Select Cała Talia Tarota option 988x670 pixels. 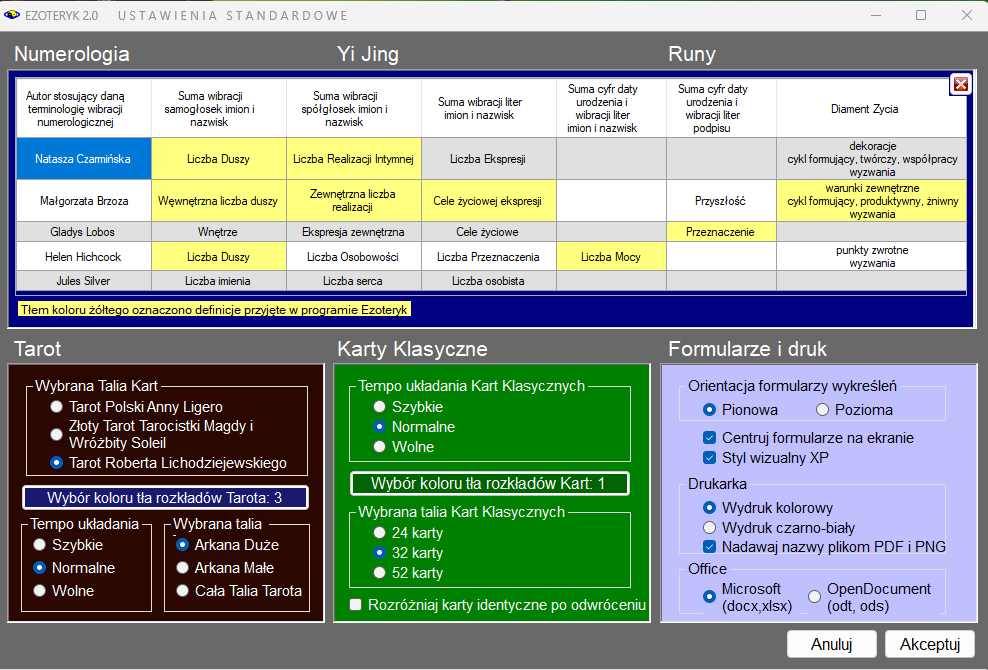pos(183,590)
